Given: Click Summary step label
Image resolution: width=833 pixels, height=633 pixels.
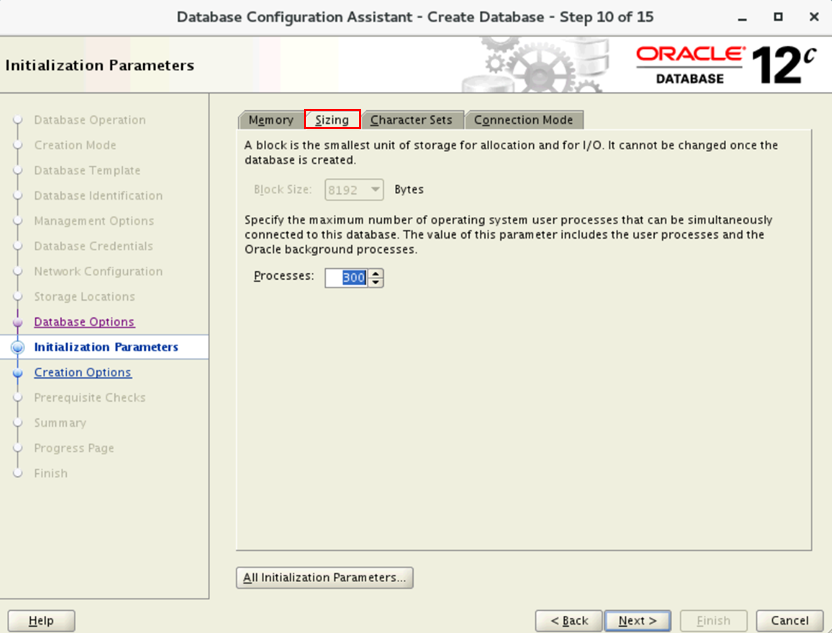Looking at the screenshot, I should pyautogui.click(x=60, y=423).
